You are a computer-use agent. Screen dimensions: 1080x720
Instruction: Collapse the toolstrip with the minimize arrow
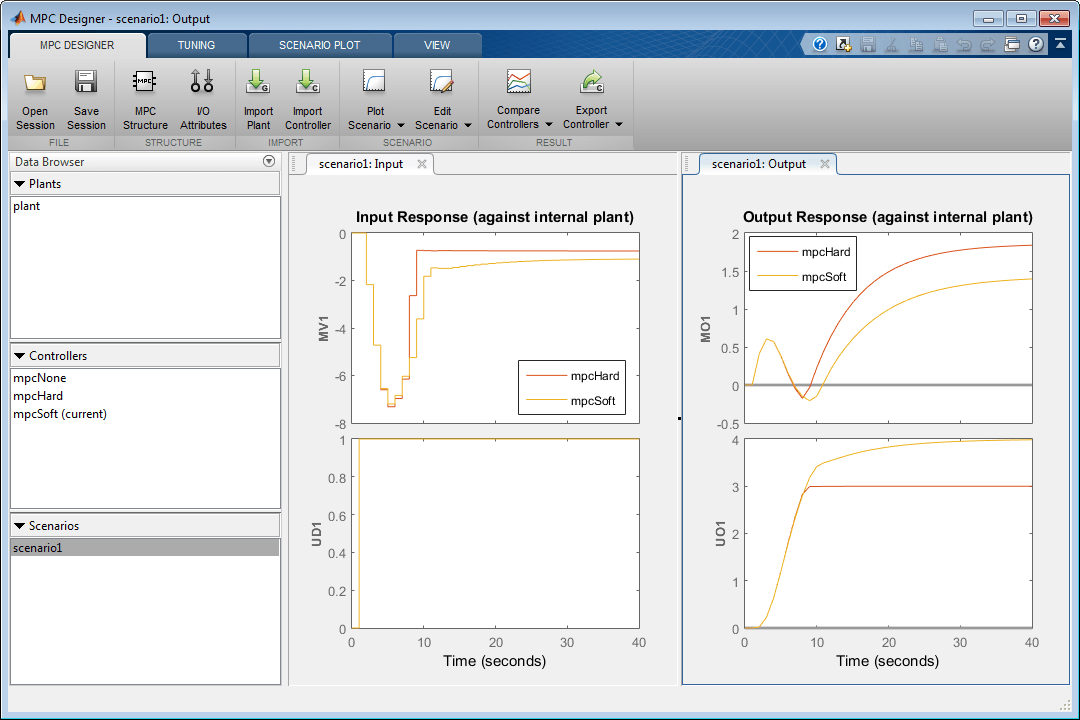tap(1059, 44)
